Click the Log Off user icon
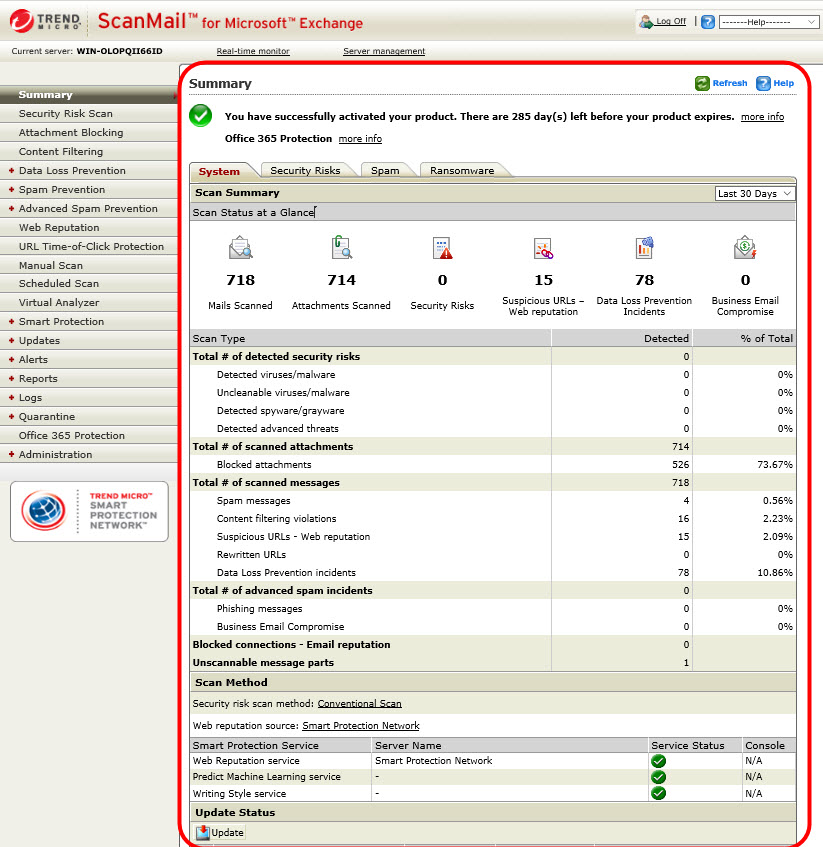Screen dimensions: 823x847 click(x=645, y=21)
